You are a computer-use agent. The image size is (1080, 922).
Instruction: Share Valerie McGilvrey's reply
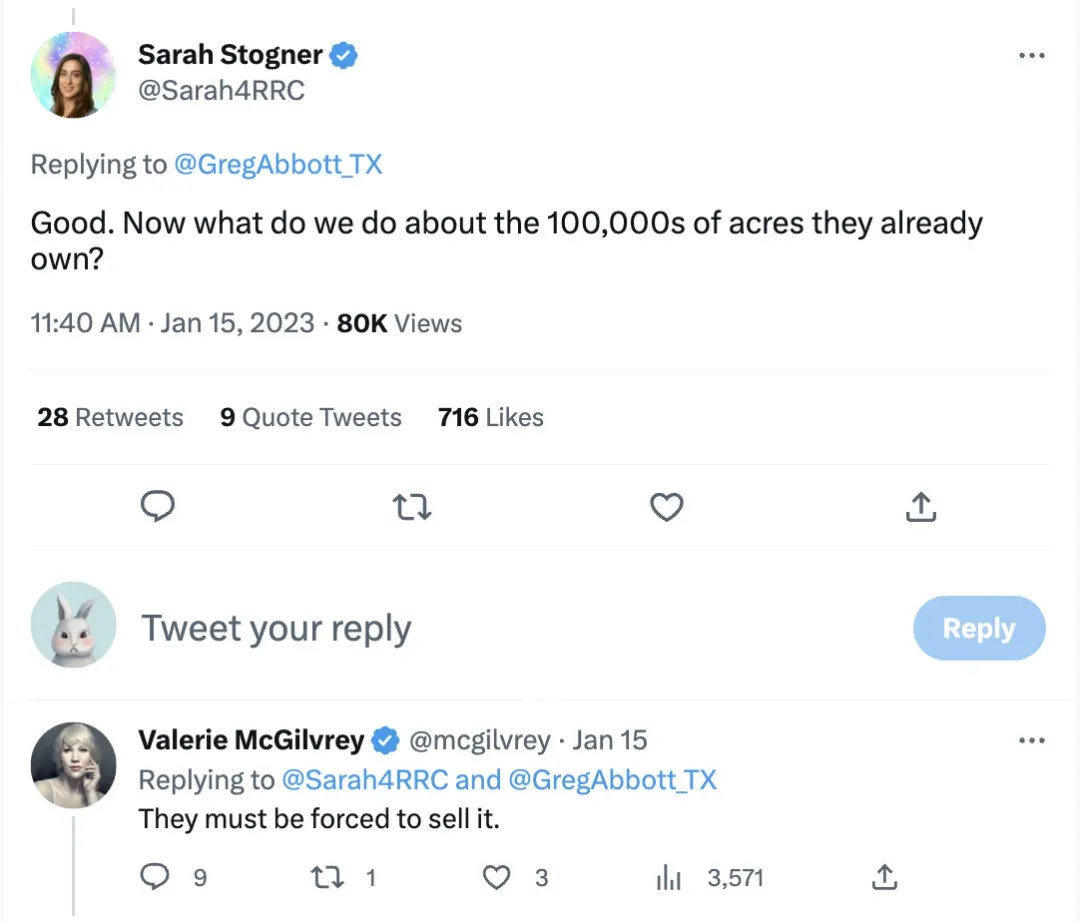[883, 877]
